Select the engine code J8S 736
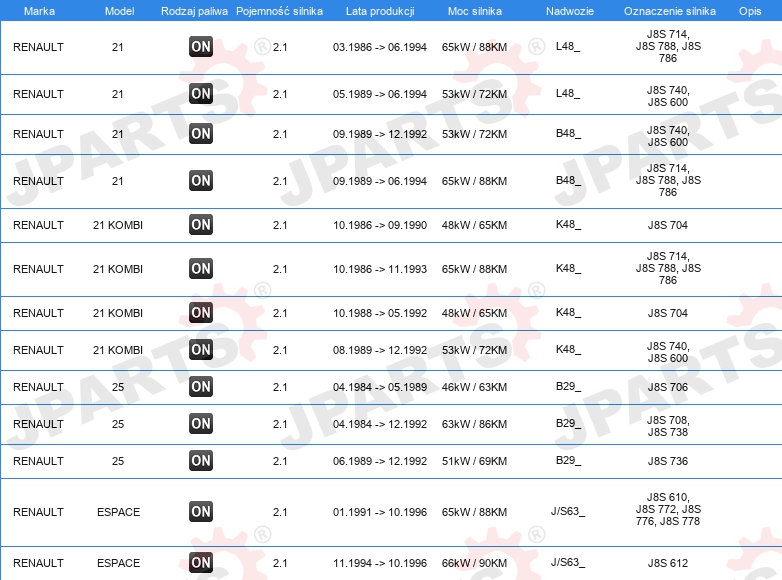 [668, 461]
